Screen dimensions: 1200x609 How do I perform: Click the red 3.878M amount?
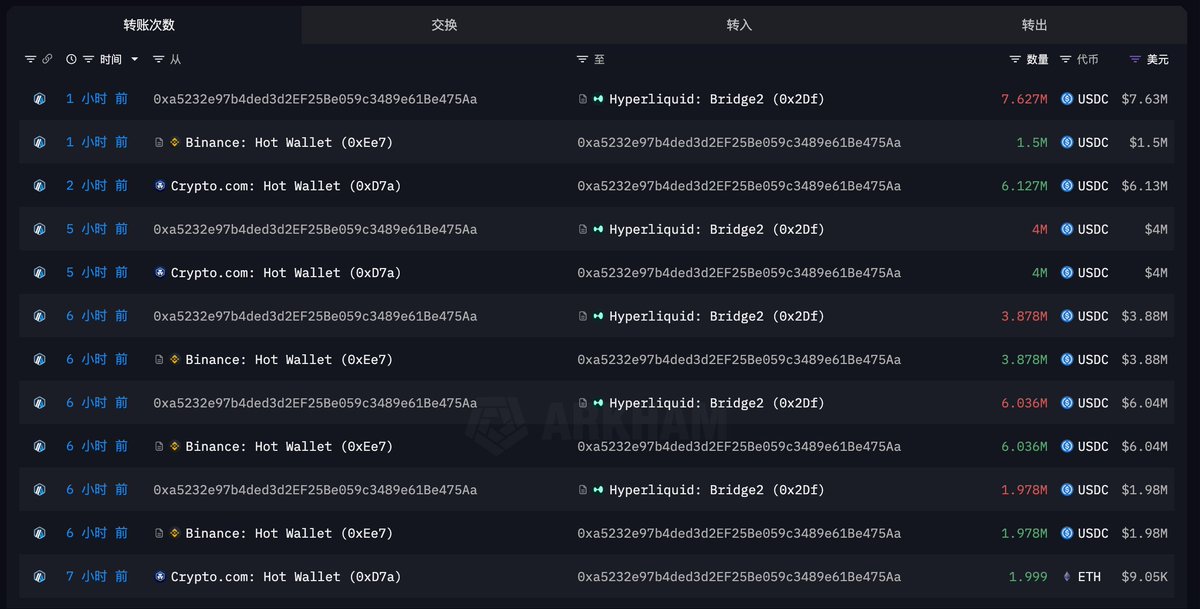coord(1024,316)
